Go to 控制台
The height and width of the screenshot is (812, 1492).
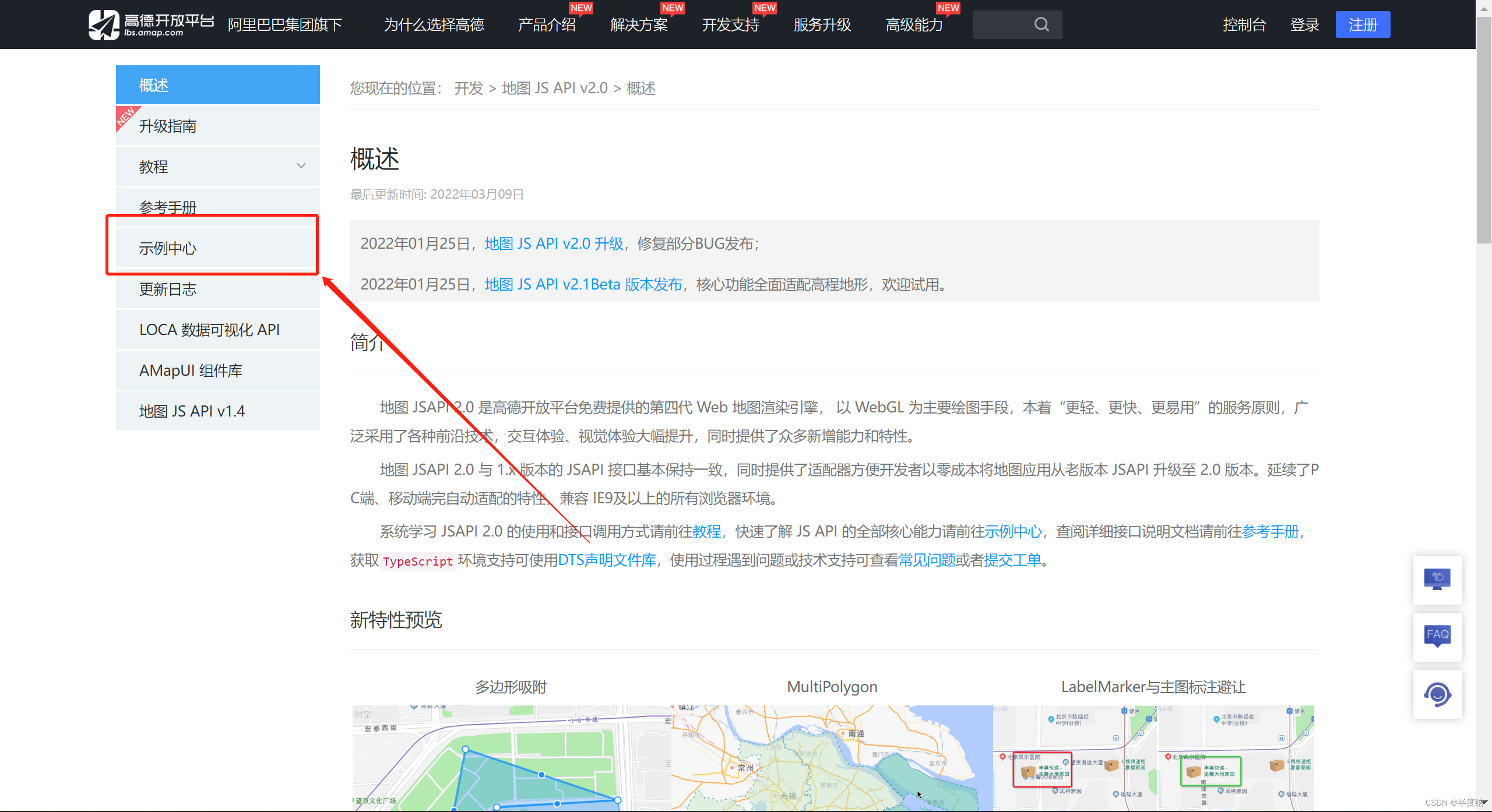click(x=1244, y=24)
